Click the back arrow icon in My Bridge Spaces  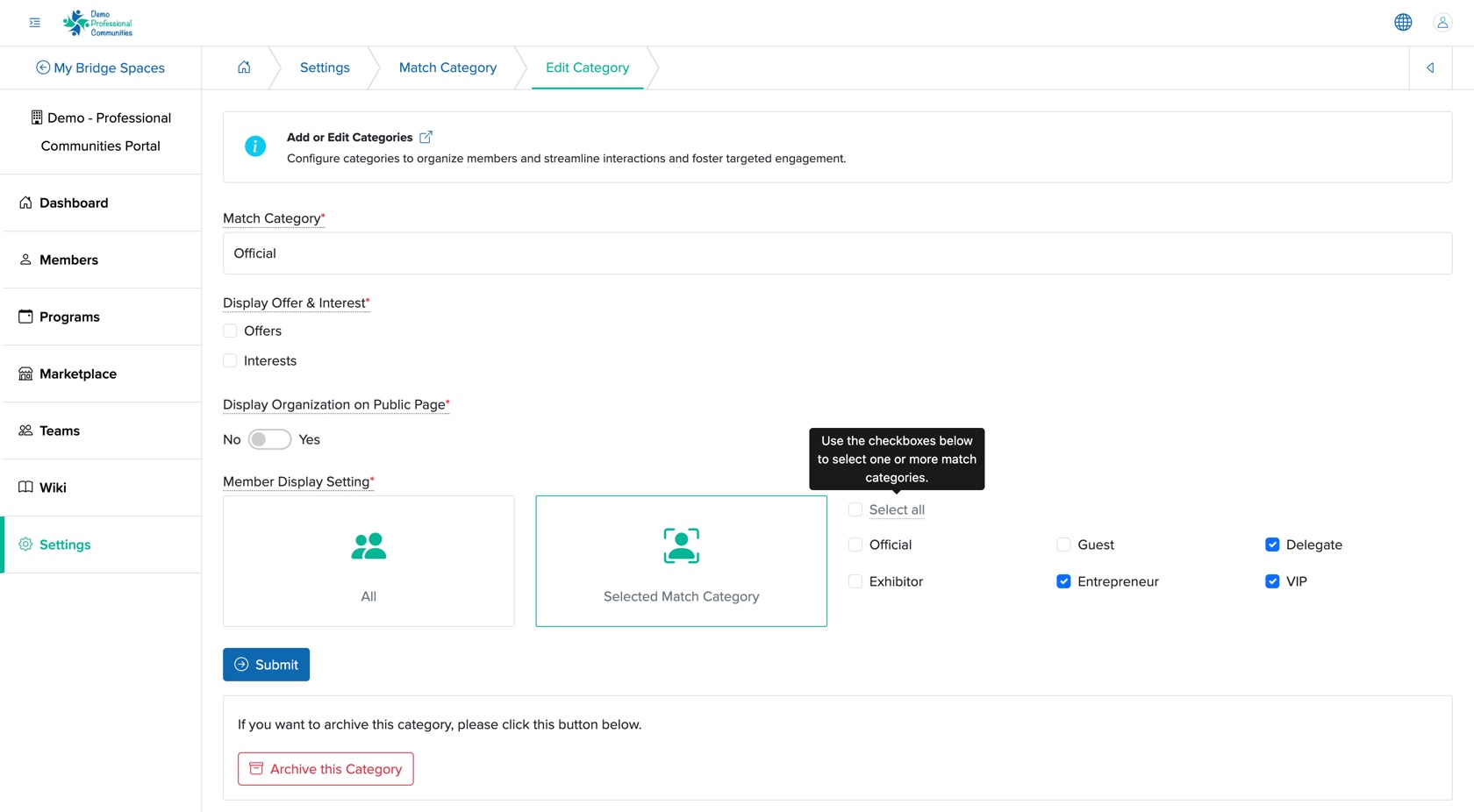coord(43,68)
